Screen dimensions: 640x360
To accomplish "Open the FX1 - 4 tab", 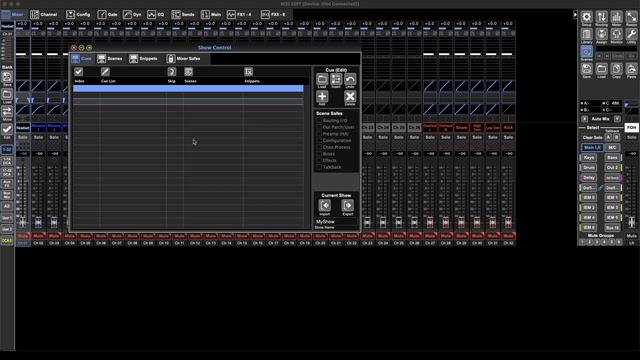I will [239, 15].
